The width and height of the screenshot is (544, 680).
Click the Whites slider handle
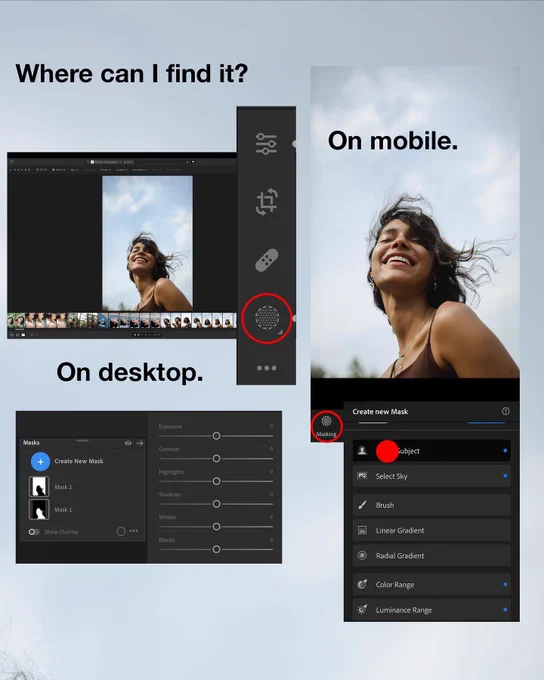click(x=216, y=526)
